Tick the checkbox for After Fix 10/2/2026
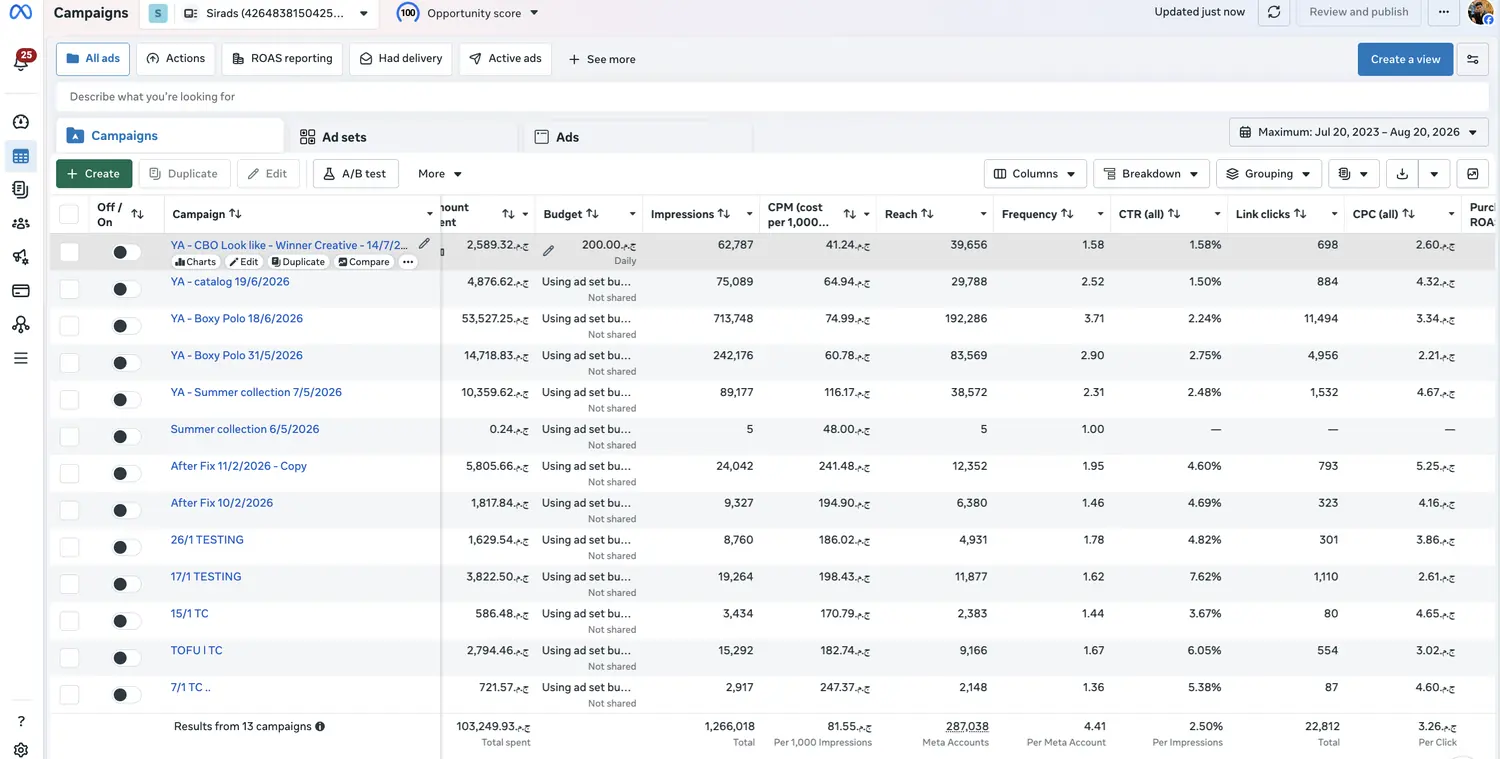 pyautogui.click(x=69, y=510)
